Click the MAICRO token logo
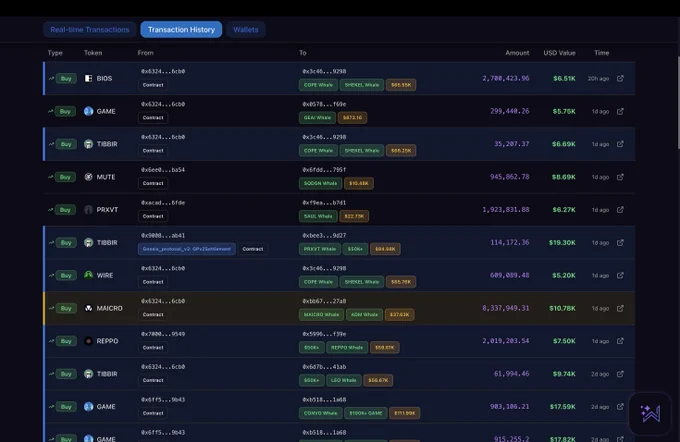Viewport: 680px width, 442px height. 88,308
